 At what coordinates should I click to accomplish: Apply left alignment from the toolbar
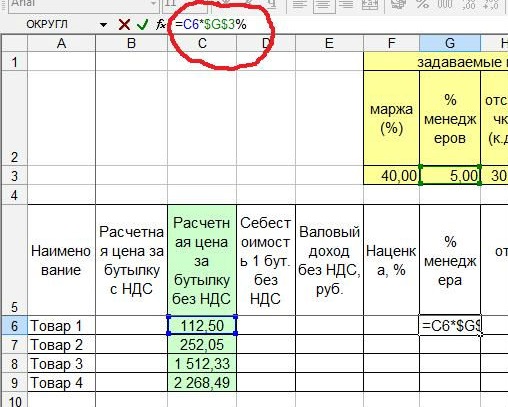point(300,5)
